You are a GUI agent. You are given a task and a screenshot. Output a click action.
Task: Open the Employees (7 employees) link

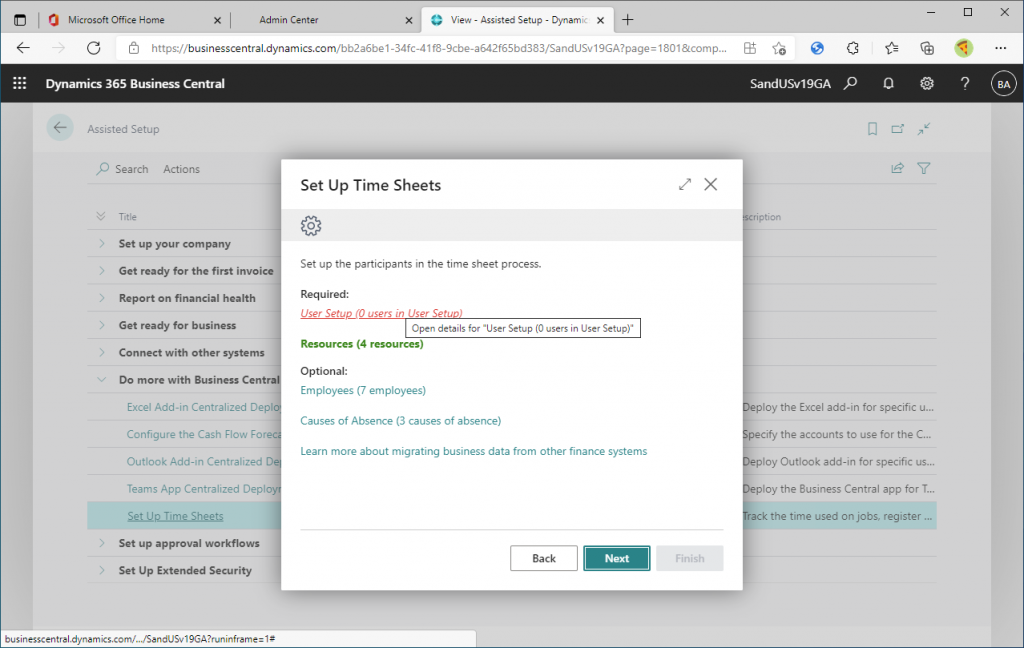tap(363, 390)
